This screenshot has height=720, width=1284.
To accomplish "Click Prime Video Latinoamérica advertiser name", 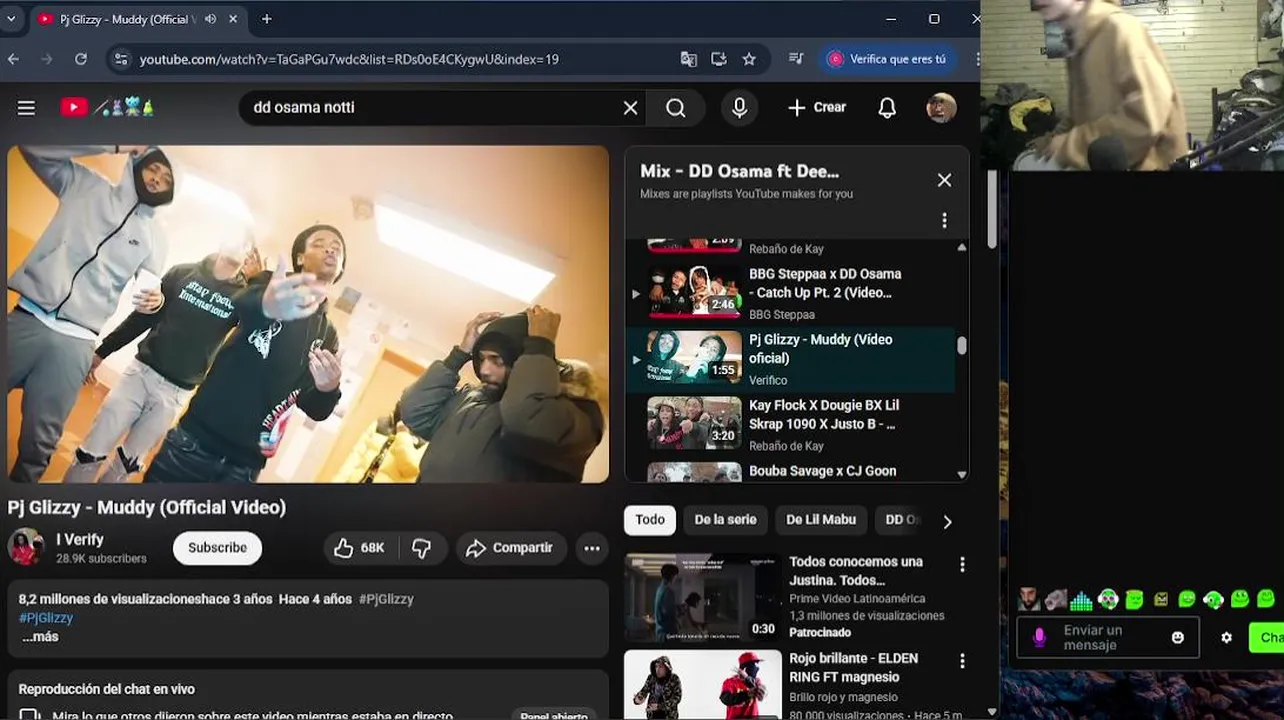I will (857, 598).
